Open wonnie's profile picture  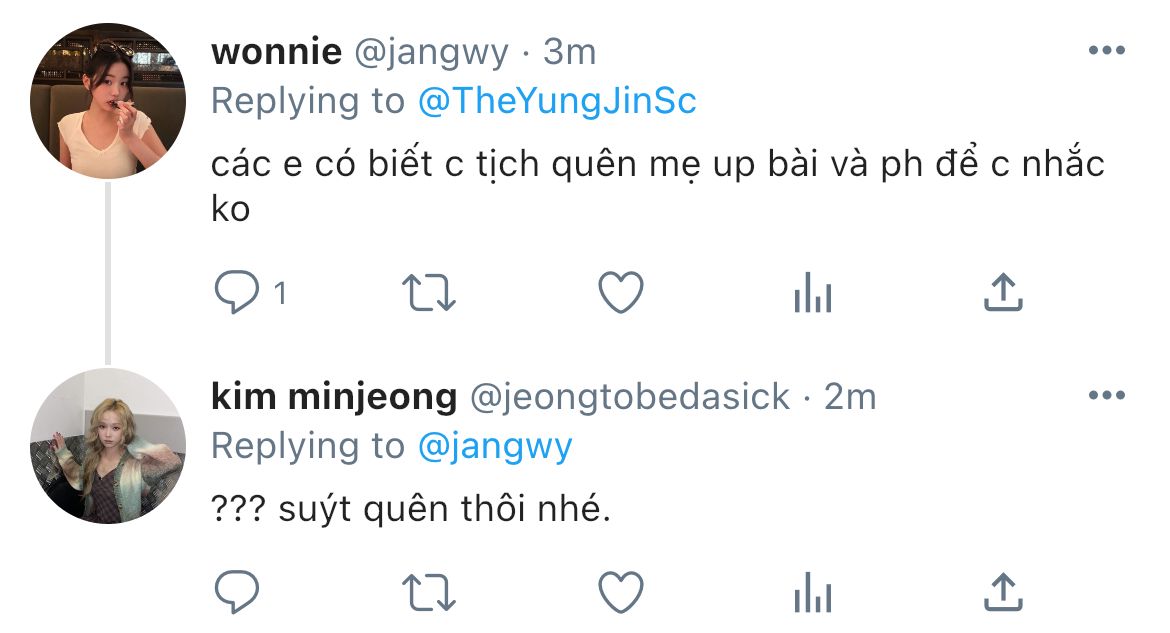108,101
